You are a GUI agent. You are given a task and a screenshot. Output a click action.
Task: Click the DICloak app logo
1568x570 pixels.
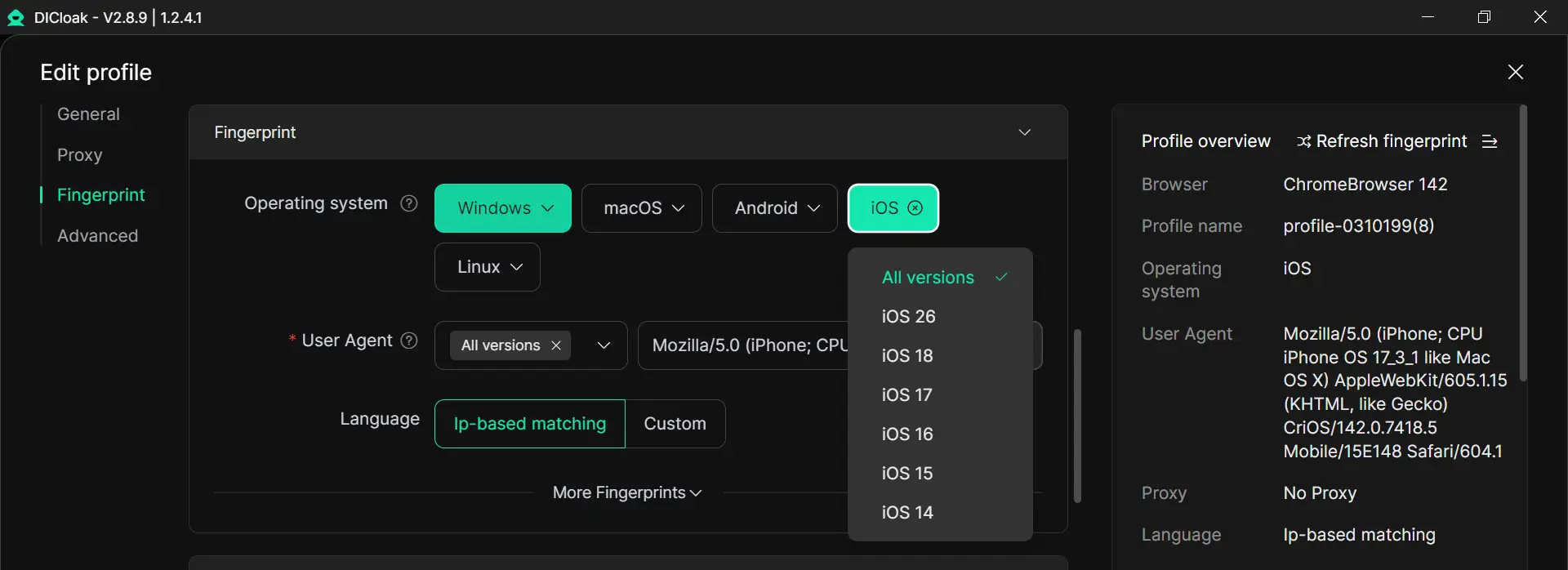[x=16, y=18]
